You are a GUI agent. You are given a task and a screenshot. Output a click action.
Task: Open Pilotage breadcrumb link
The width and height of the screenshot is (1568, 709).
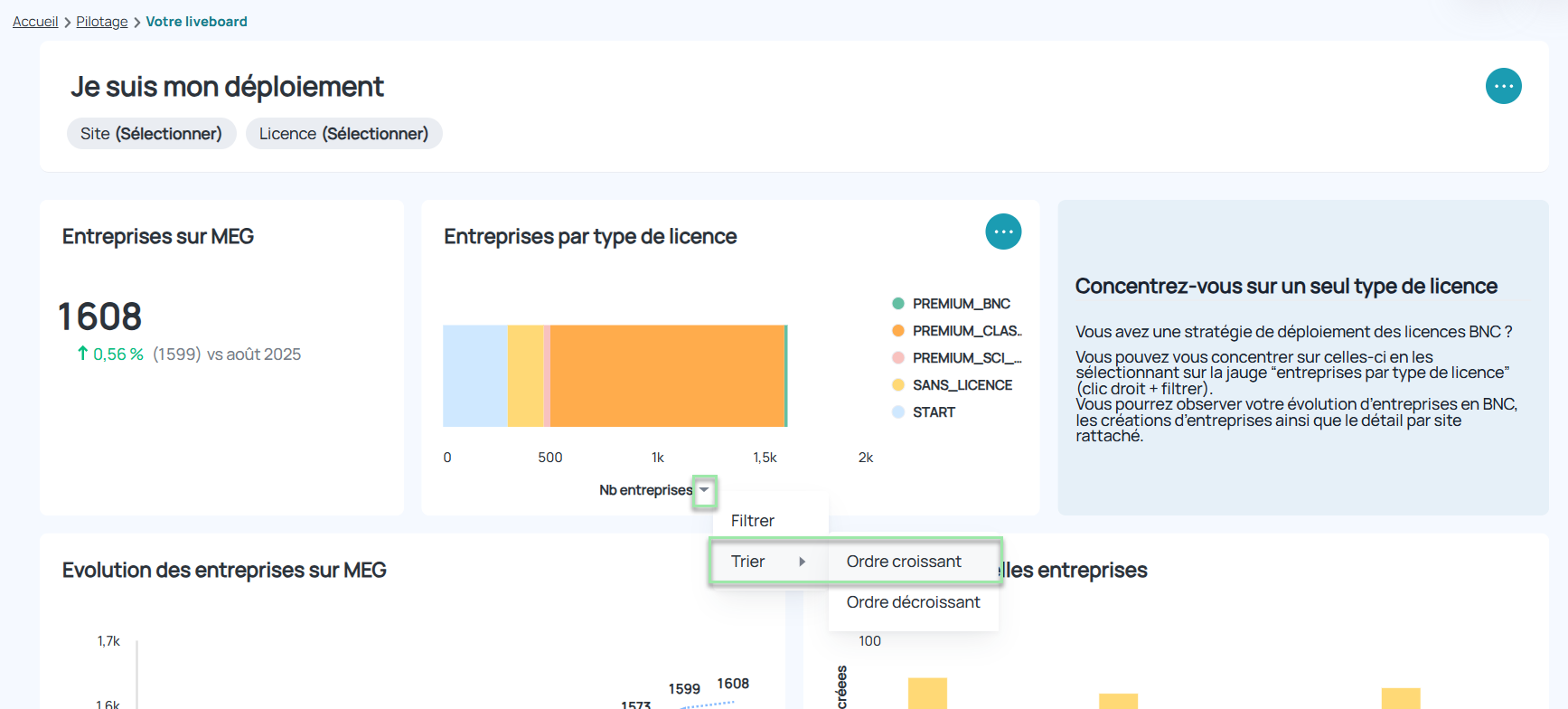point(102,22)
